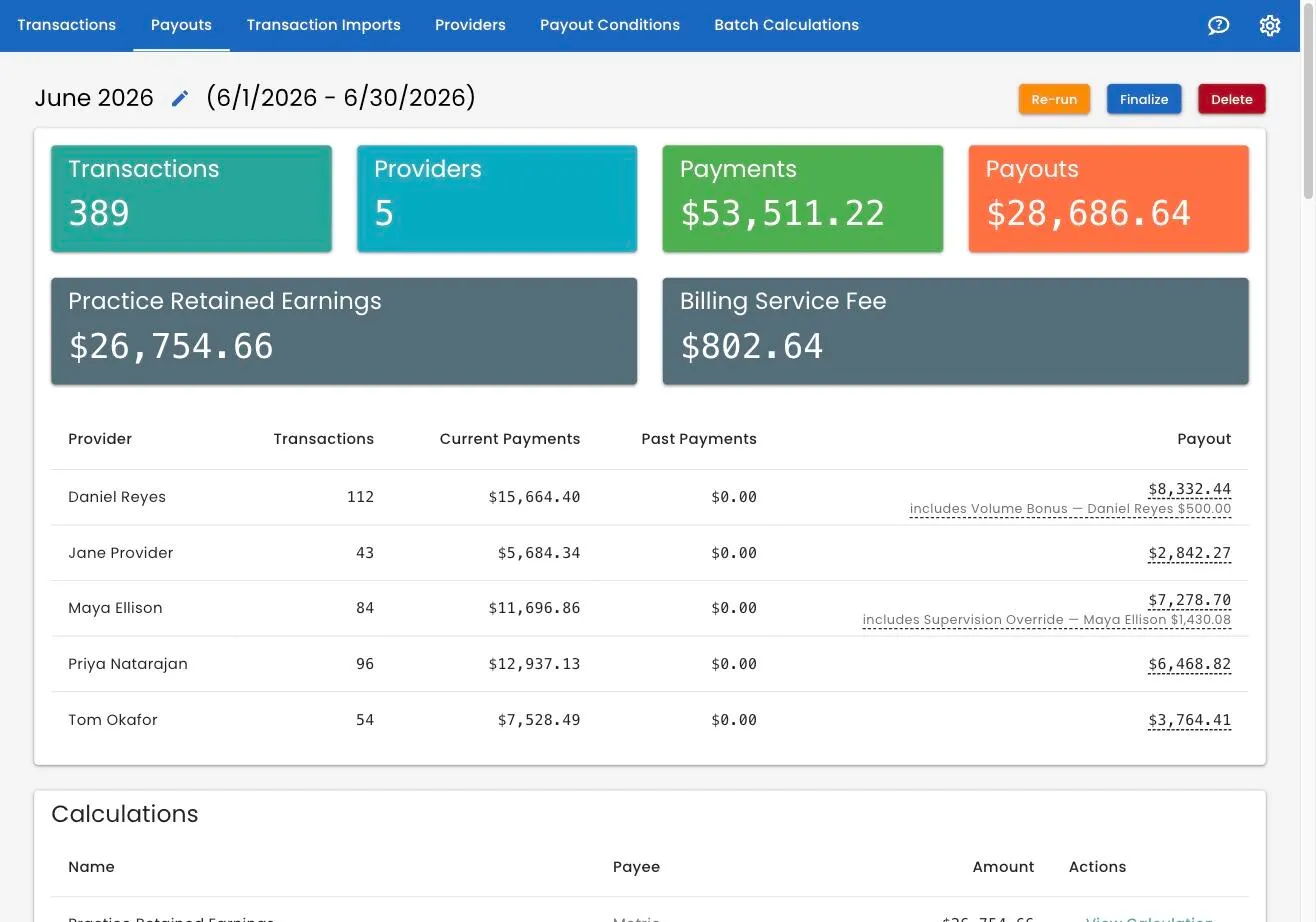
Task: Open Priya Natarajan payout $6,468.82
Action: click(x=1189, y=664)
